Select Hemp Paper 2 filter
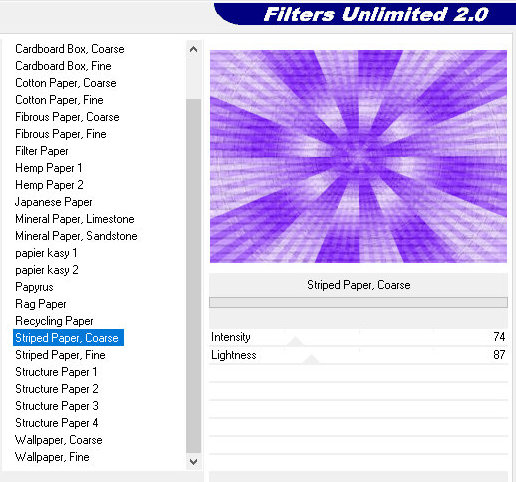This screenshot has width=516, height=482. (x=49, y=185)
